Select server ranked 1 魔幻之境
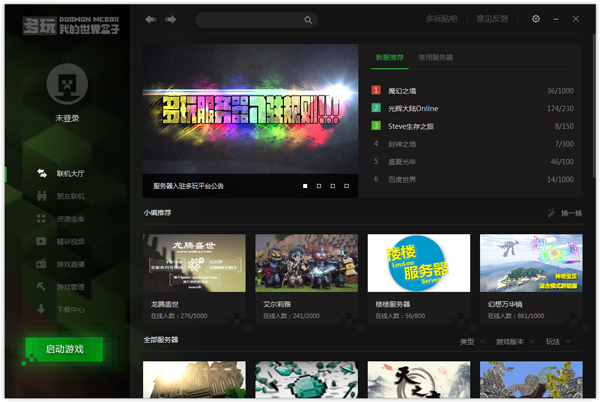 [x=473, y=91]
